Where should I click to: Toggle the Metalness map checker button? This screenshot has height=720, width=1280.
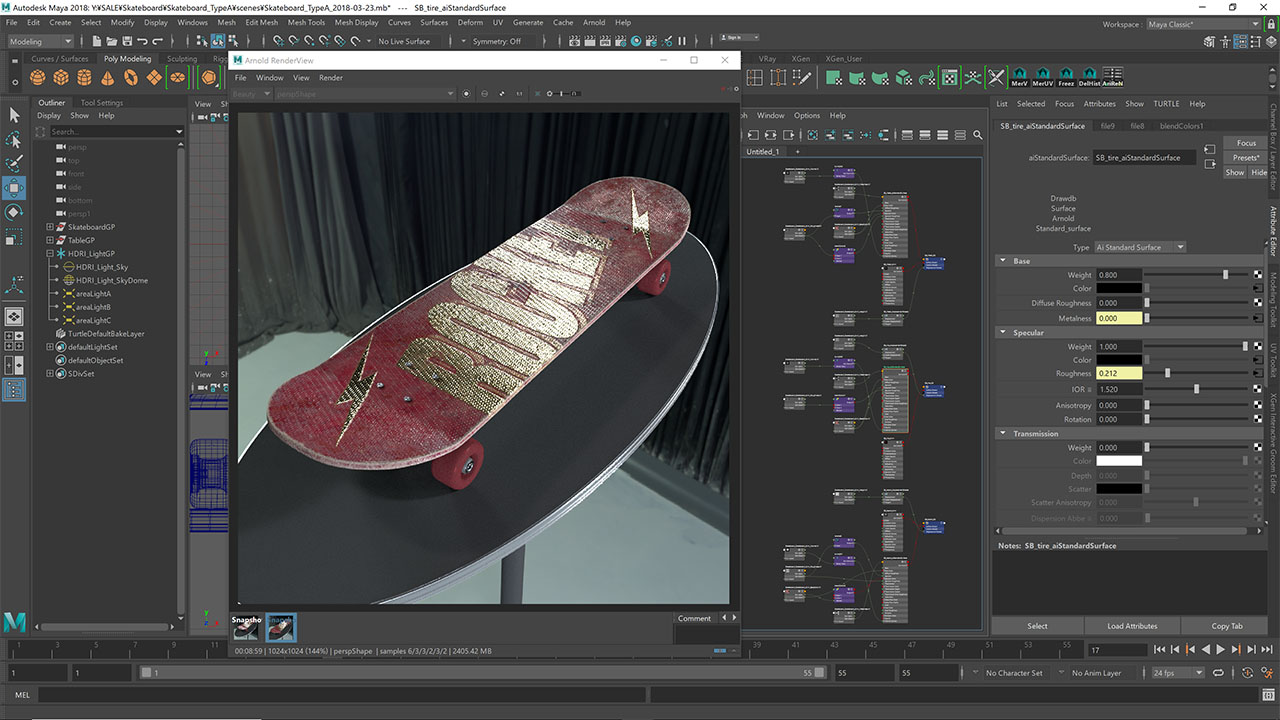click(1258, 318)
